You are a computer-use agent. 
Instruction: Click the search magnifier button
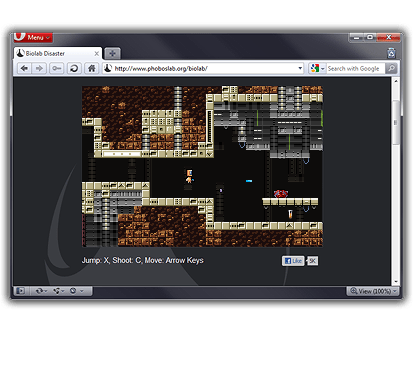391,69
